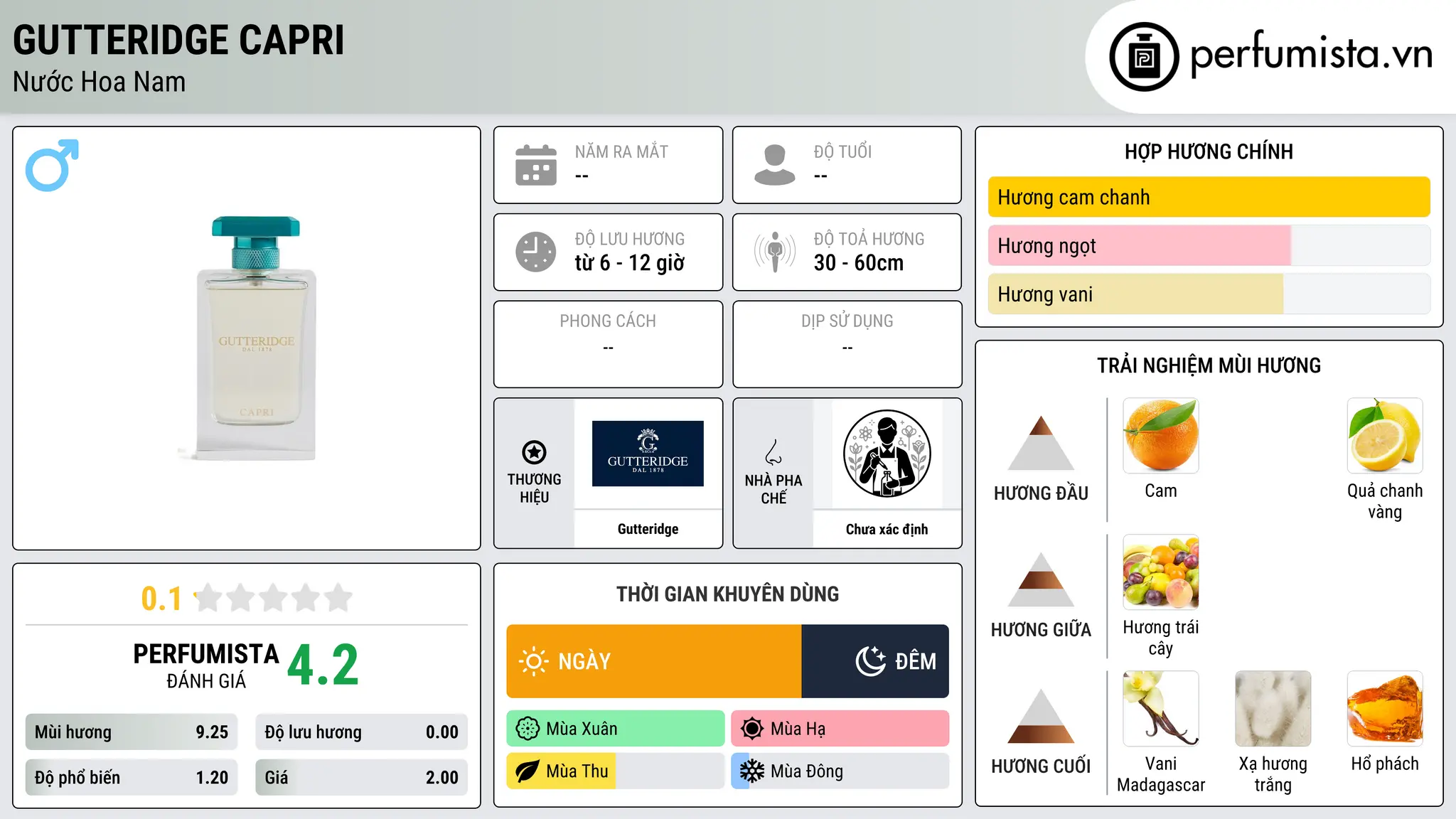Image resolution: width=1456 pixels, height=819 pixels.
Task: Click the base notes pyramid icon
Action: 1041,716
